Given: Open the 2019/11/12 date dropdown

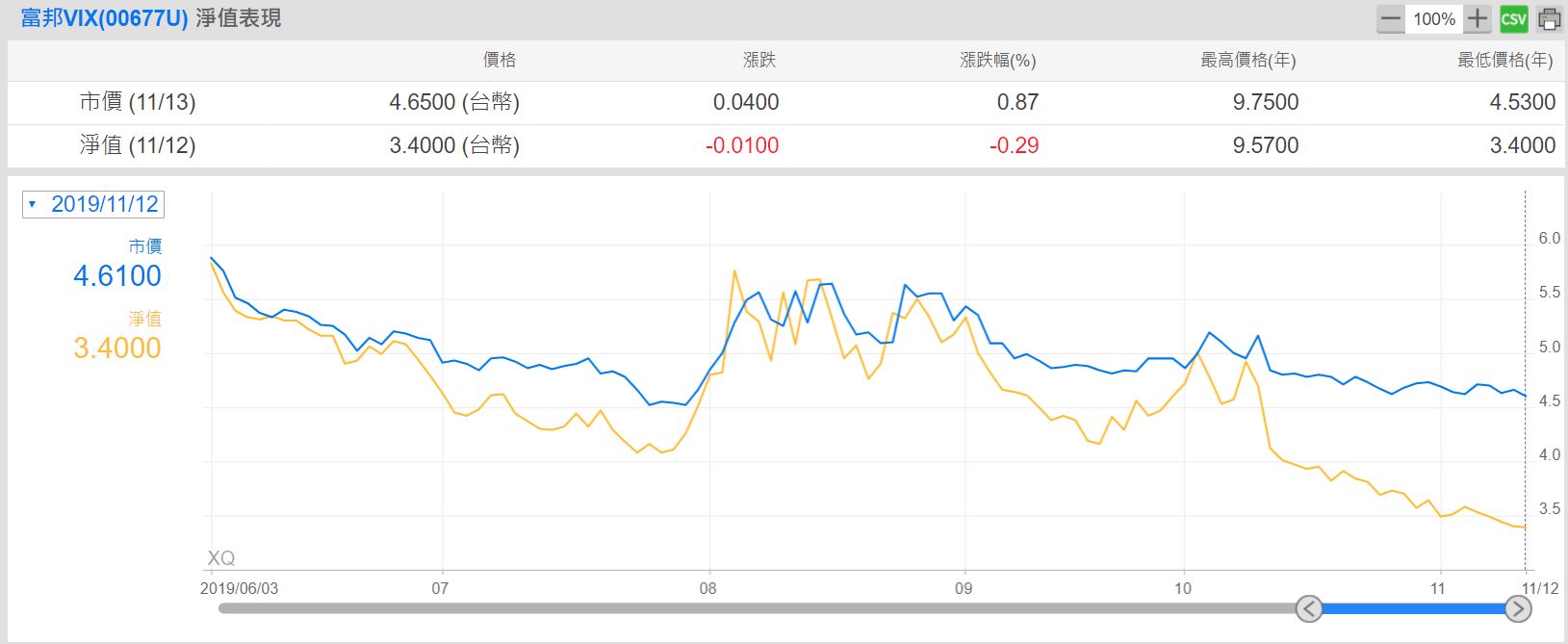Looking at the screenshot, I should [93, 204].
